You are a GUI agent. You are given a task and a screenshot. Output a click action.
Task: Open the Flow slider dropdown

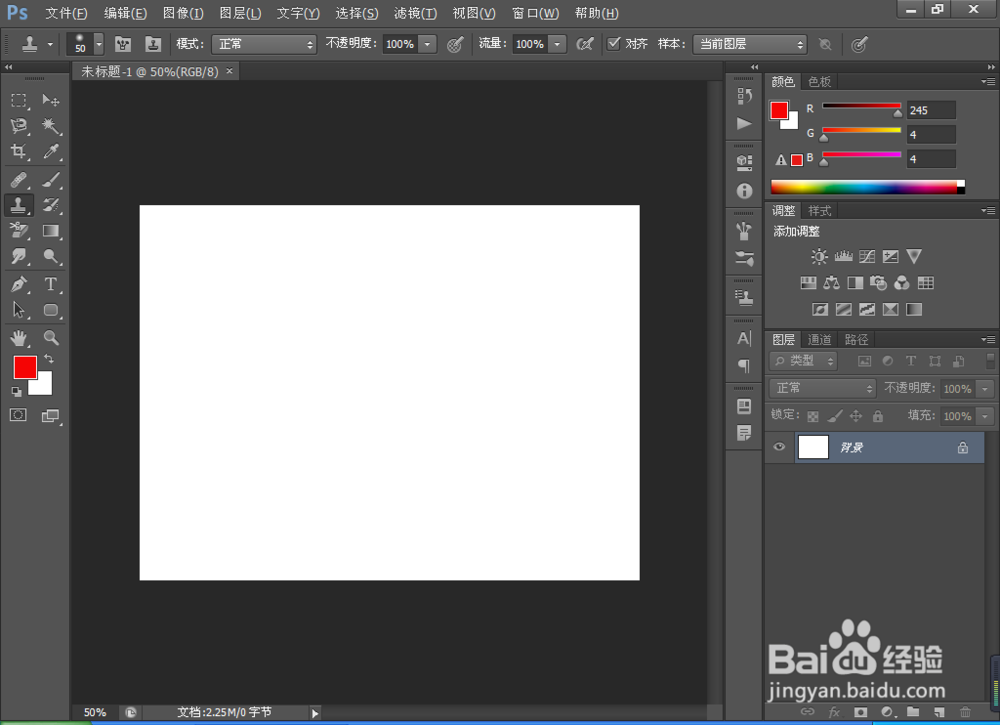point(557,44)
